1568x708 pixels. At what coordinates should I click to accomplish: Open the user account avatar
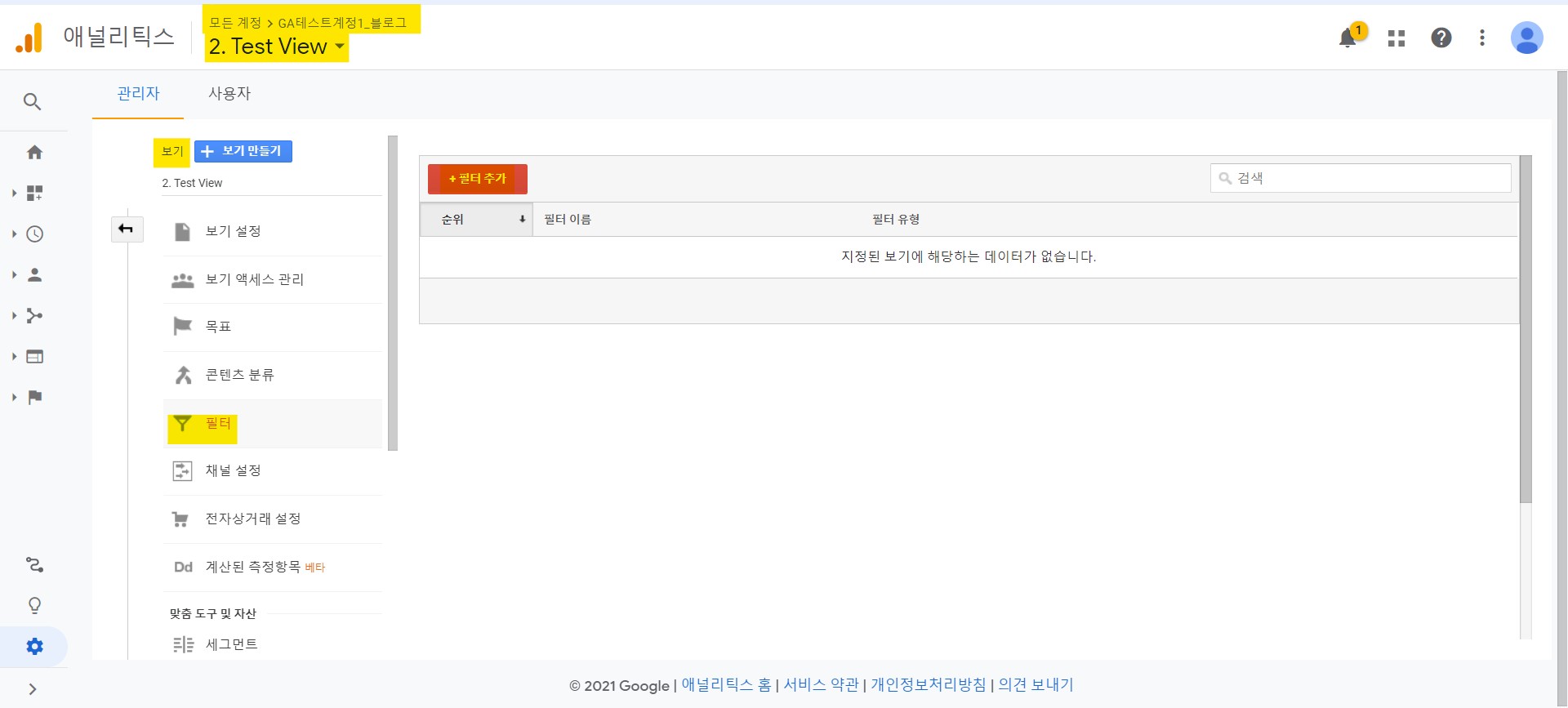click(1526, 38)
